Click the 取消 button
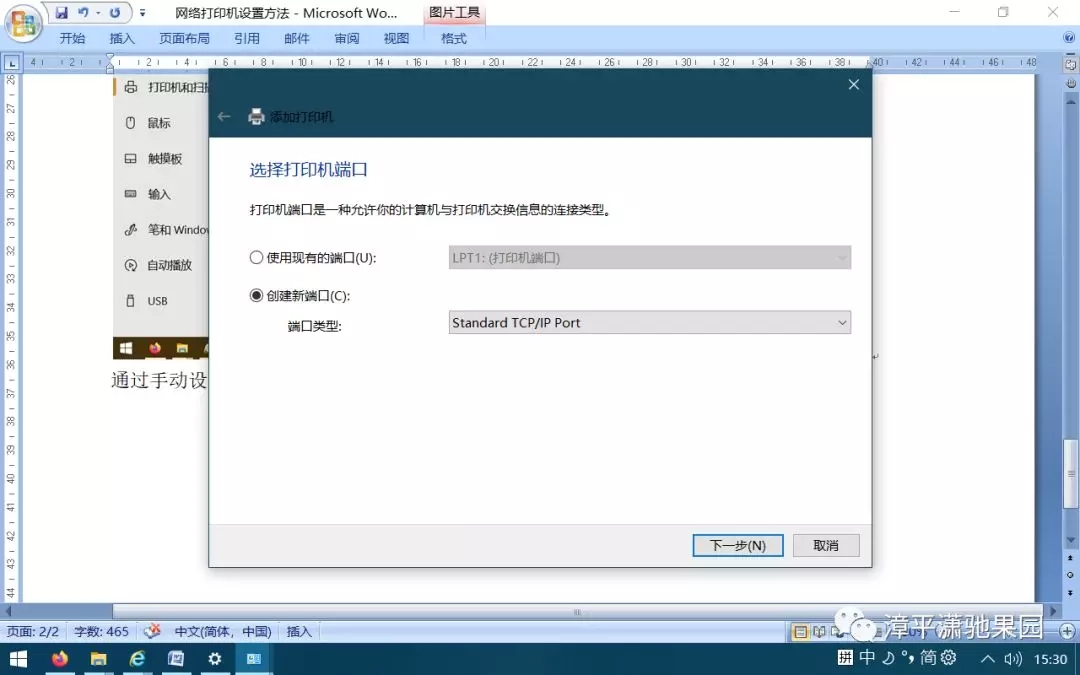1080x675 pixels. [826, 545]
